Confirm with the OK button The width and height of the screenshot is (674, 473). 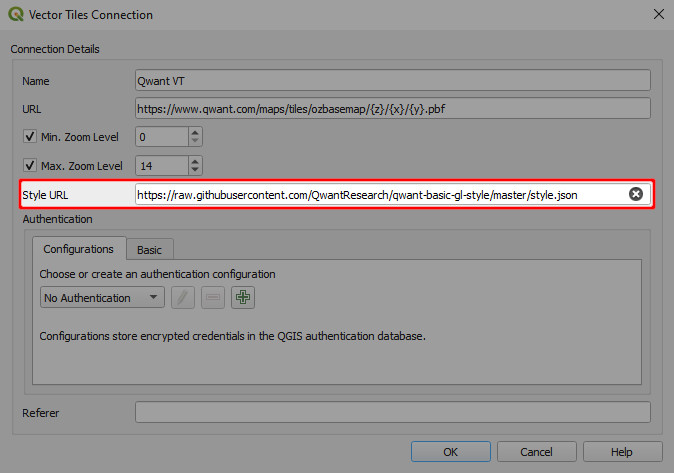click(450, 452)
